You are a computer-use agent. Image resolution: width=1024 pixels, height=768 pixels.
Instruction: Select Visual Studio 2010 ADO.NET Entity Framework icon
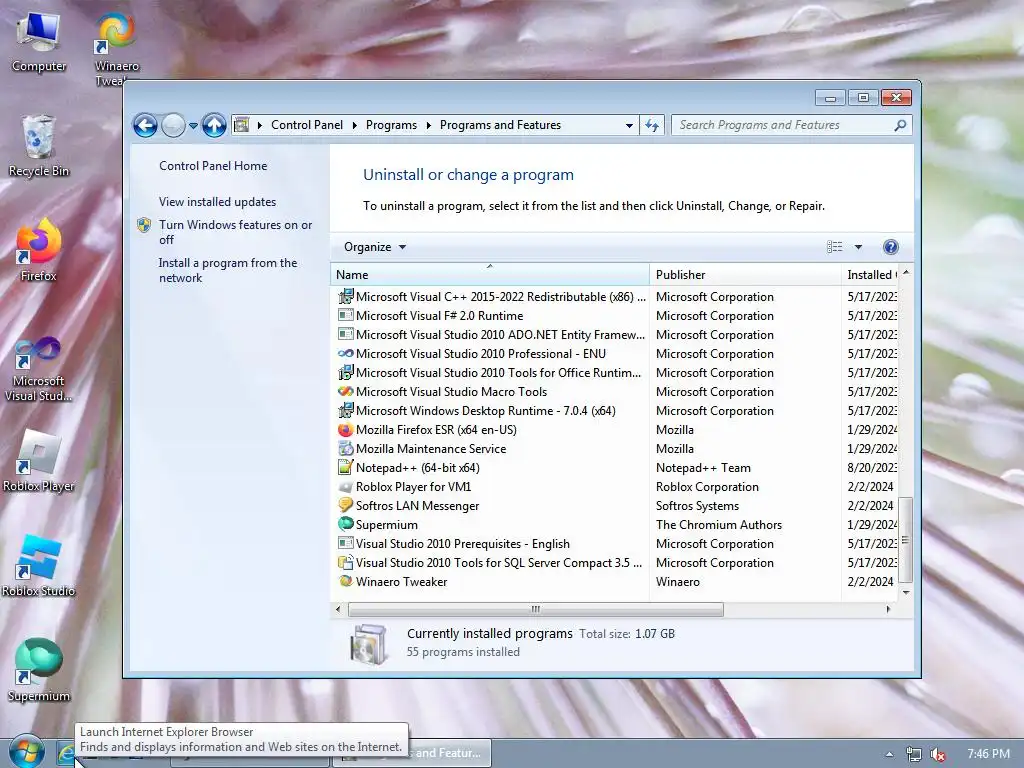point(345,334)
